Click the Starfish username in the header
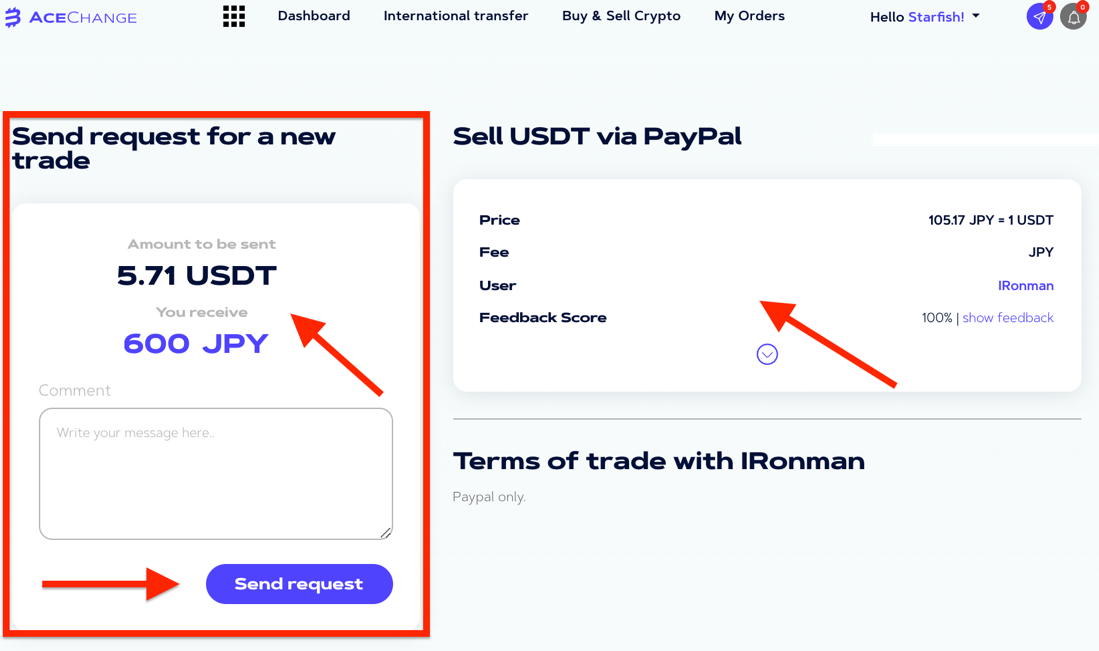 coord(936,17)
